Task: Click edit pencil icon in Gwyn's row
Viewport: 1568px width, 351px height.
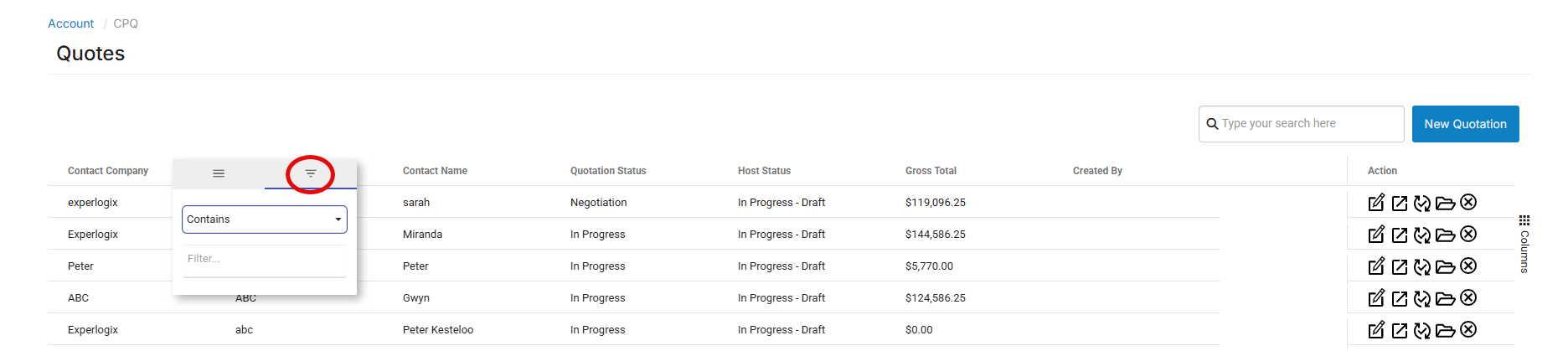Action: (x=1376, y=298)
